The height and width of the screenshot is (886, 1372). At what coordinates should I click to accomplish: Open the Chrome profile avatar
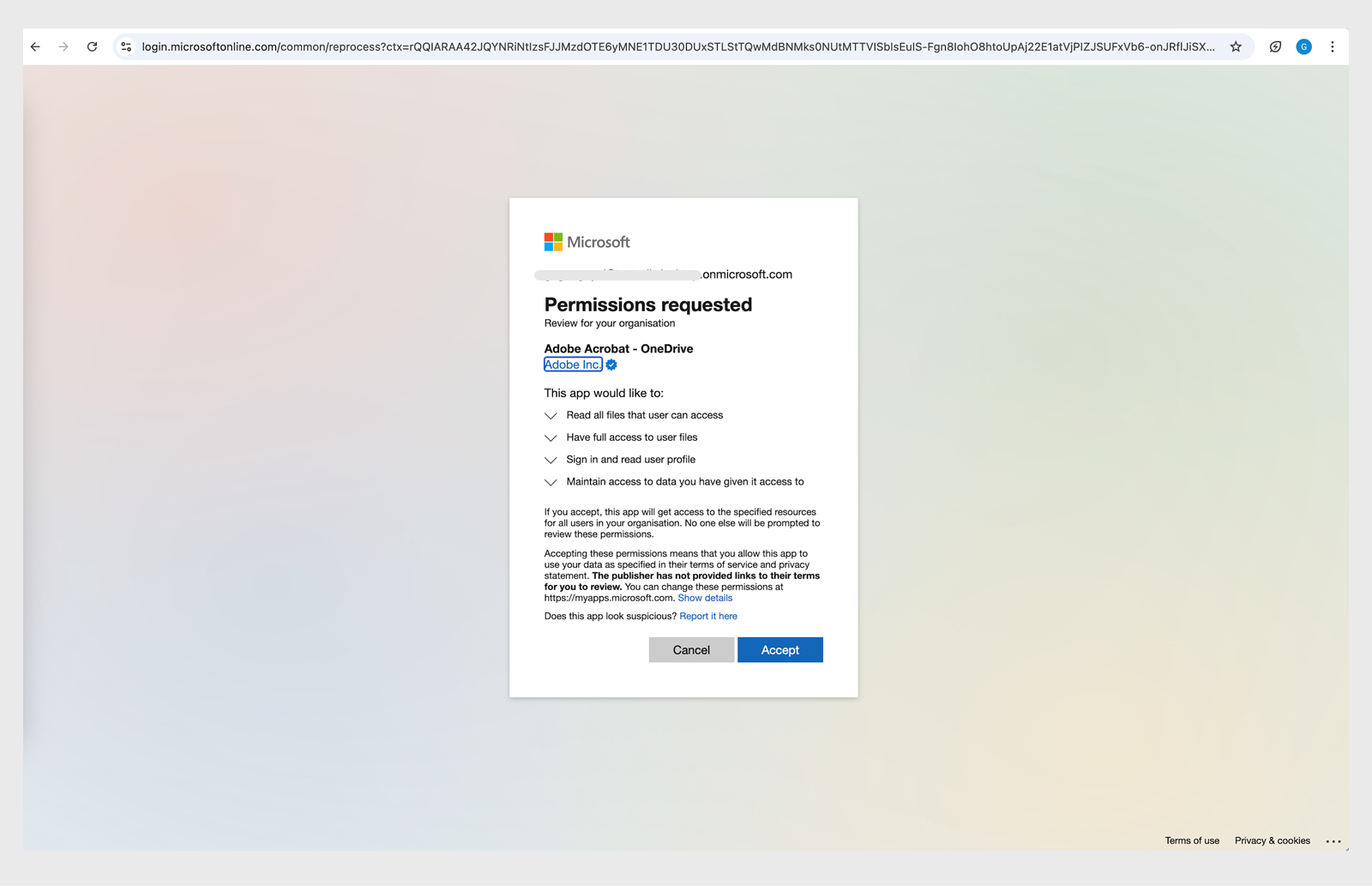1303,46
